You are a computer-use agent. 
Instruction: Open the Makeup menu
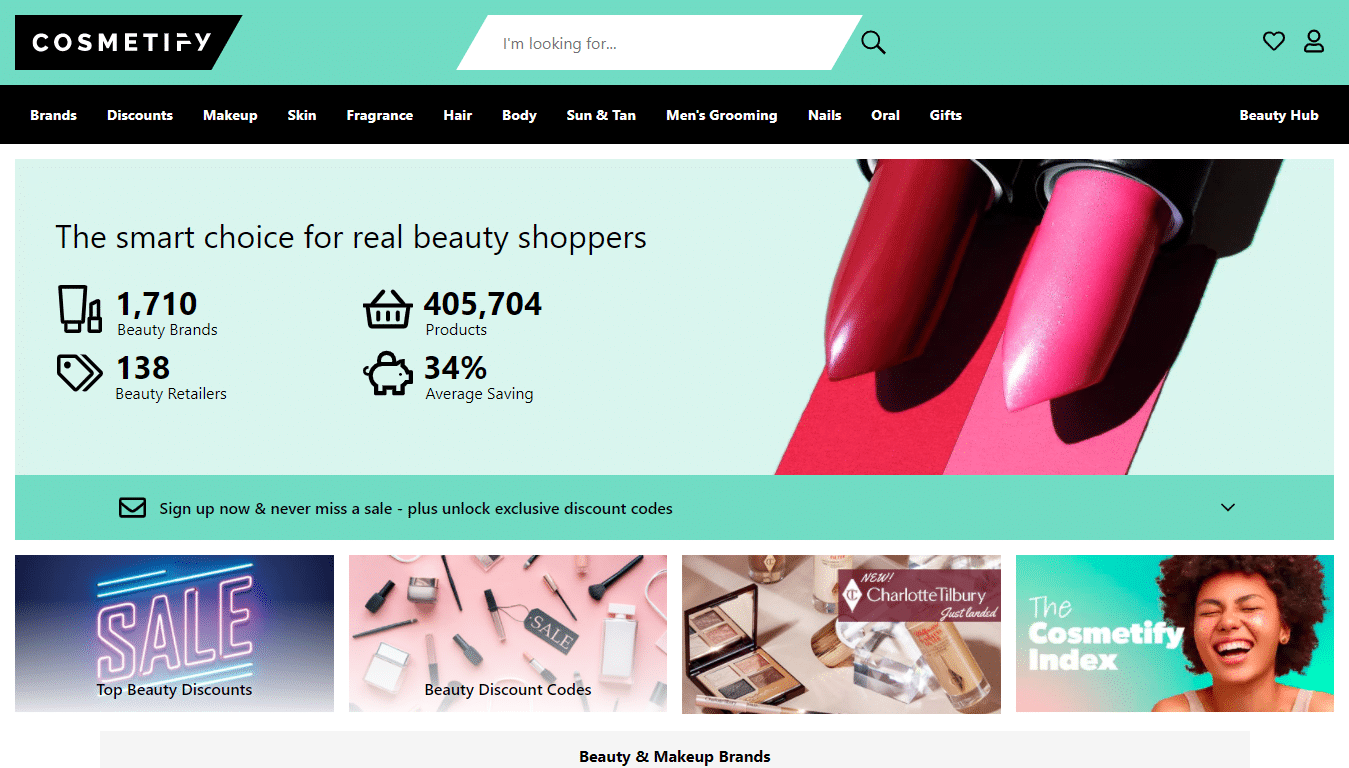point(230,115)
